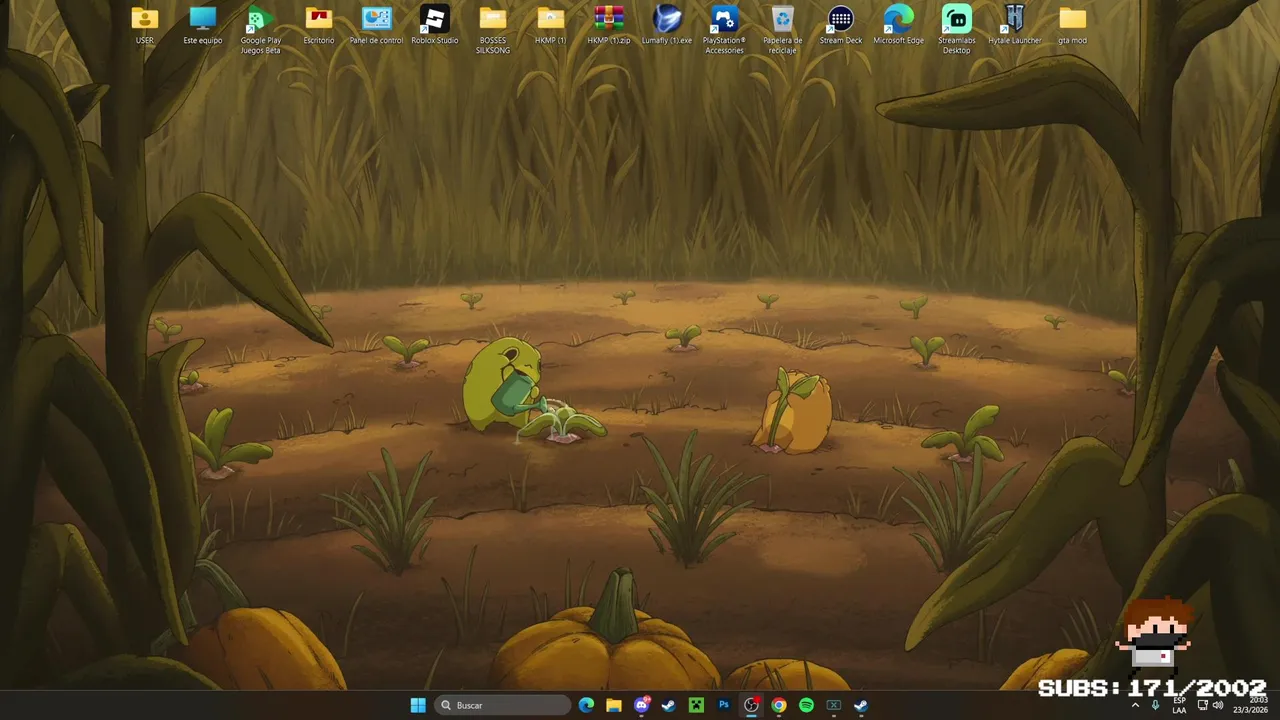Launch the Minecraft creeper icon in taskbar
Screen dimensions: 1280x720
696,705
